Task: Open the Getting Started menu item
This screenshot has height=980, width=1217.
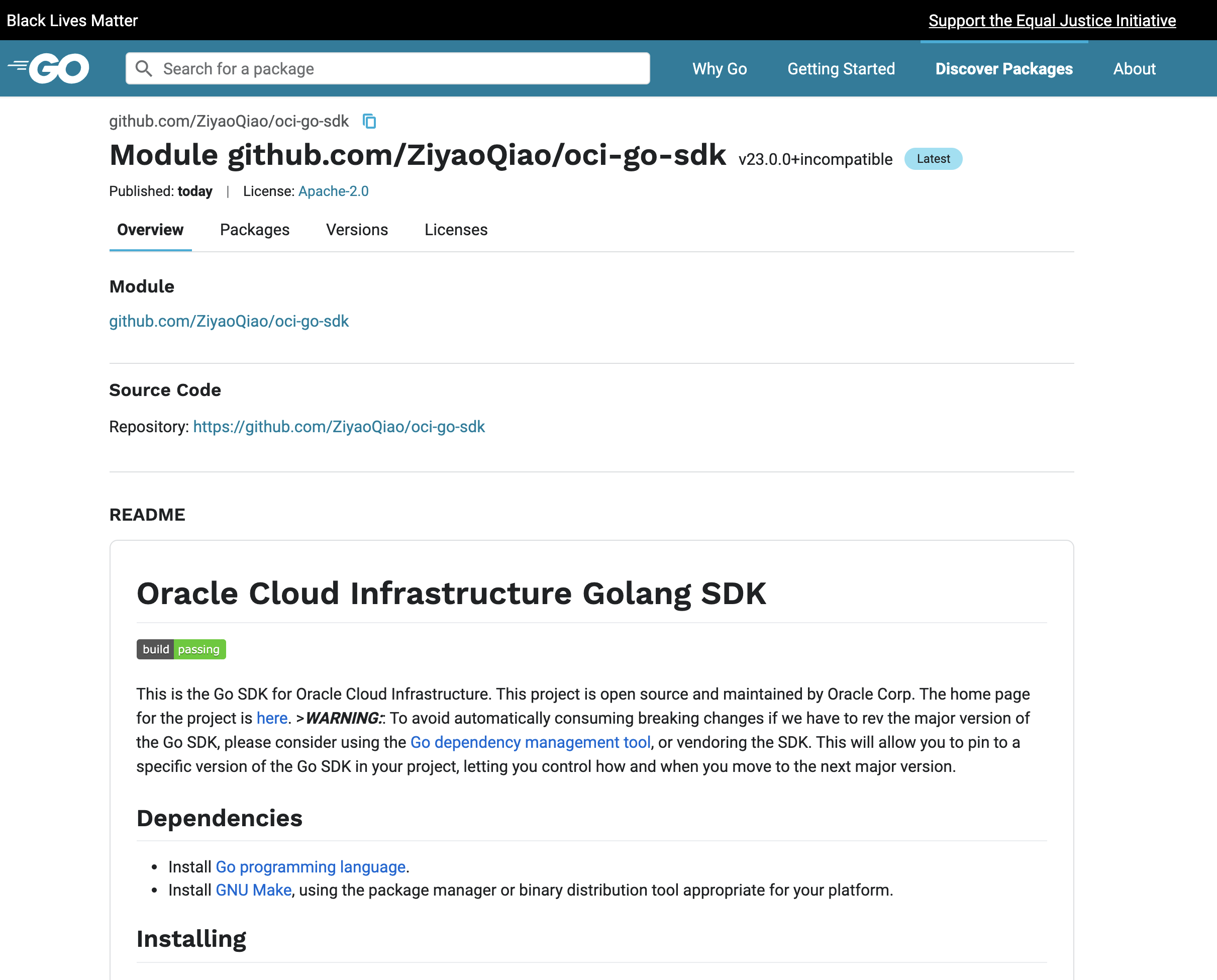Action: pyautogui.click(x=841, y=69)
